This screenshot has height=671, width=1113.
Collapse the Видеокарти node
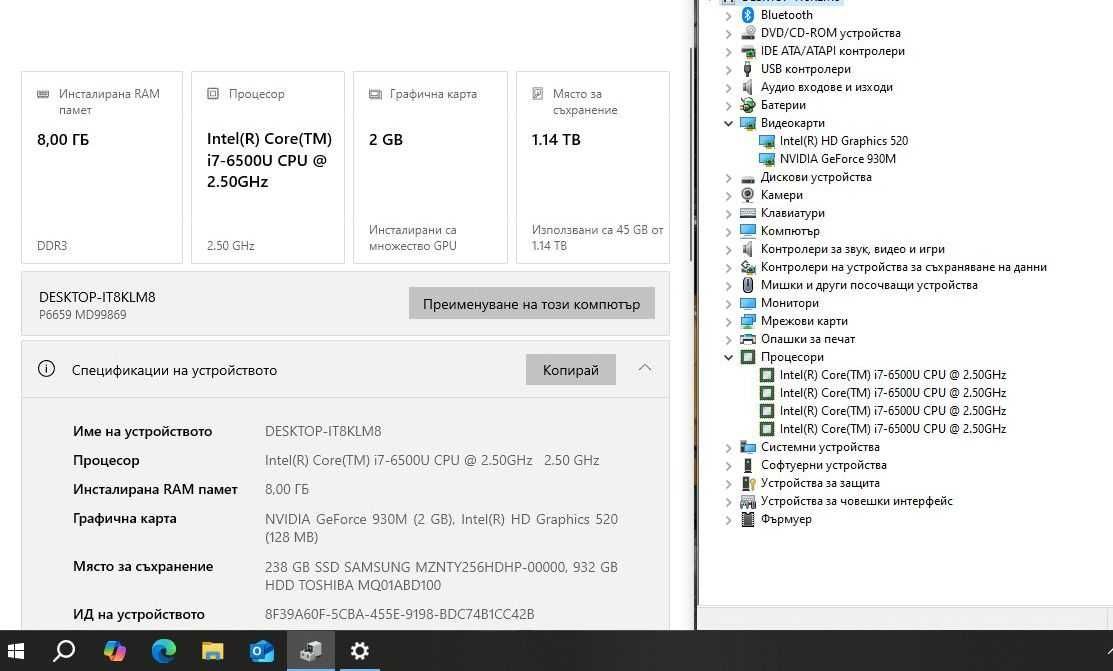pos(728,123)
